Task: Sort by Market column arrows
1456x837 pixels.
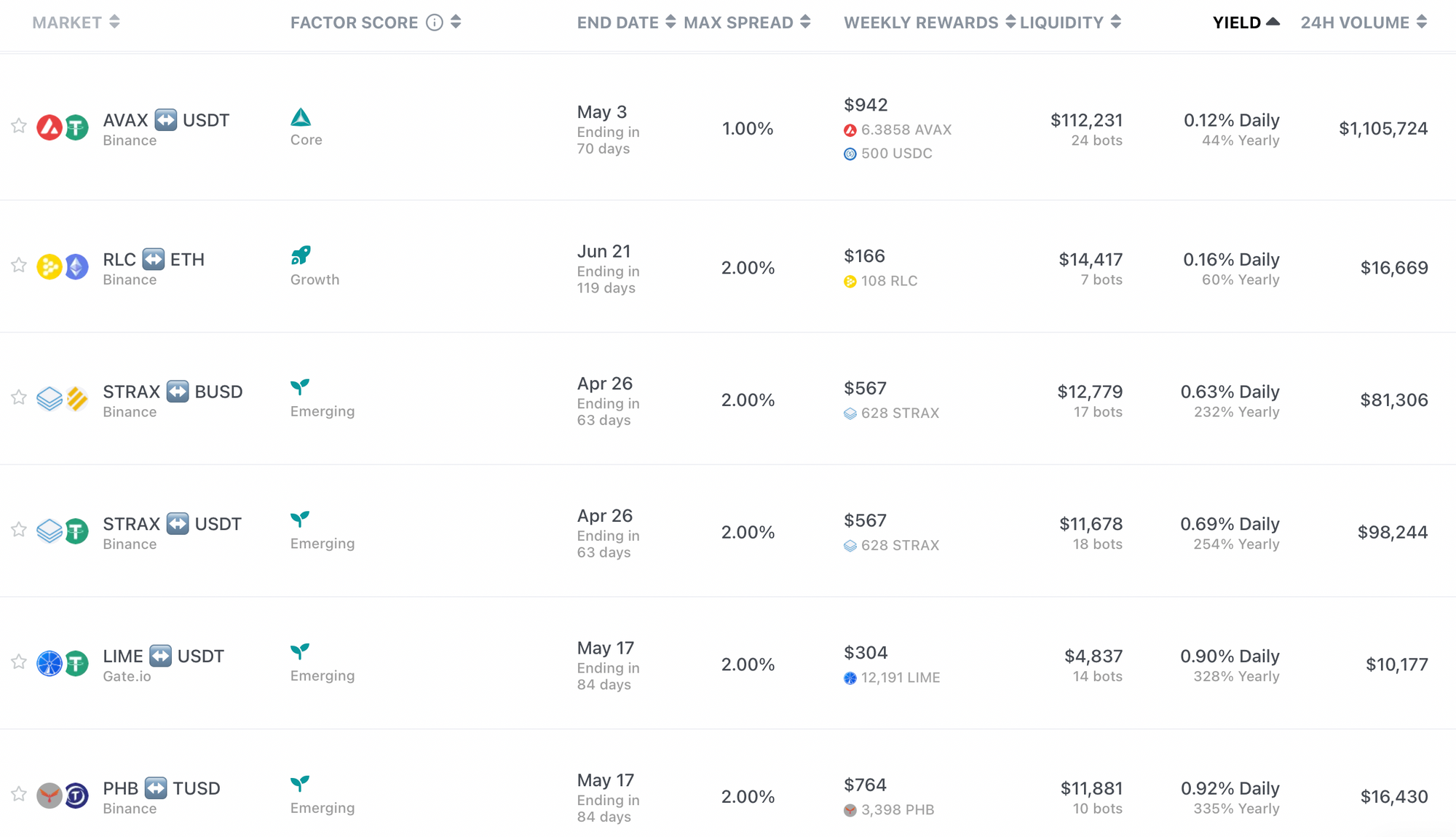Action: (114, 23)
